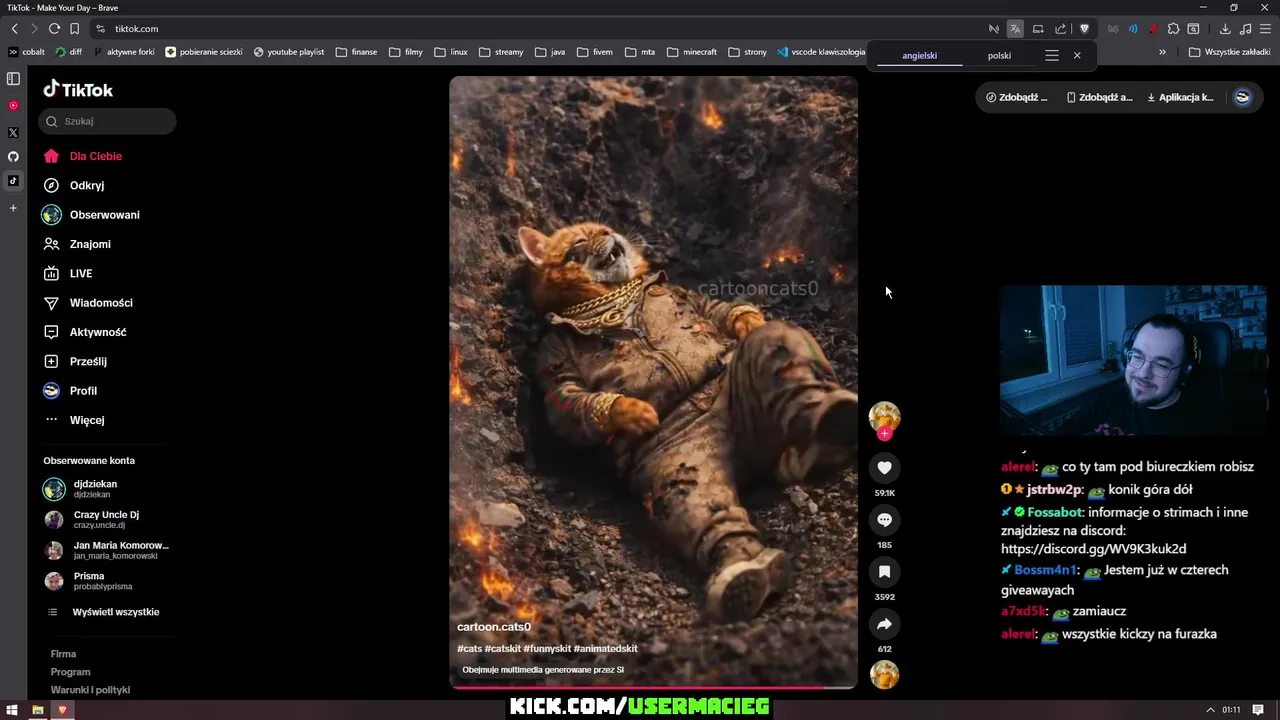The width and height of the screenshot is (1280, 720).
Task: Click the Zdobądź a... app button
Action: [x=1100, y=97]
